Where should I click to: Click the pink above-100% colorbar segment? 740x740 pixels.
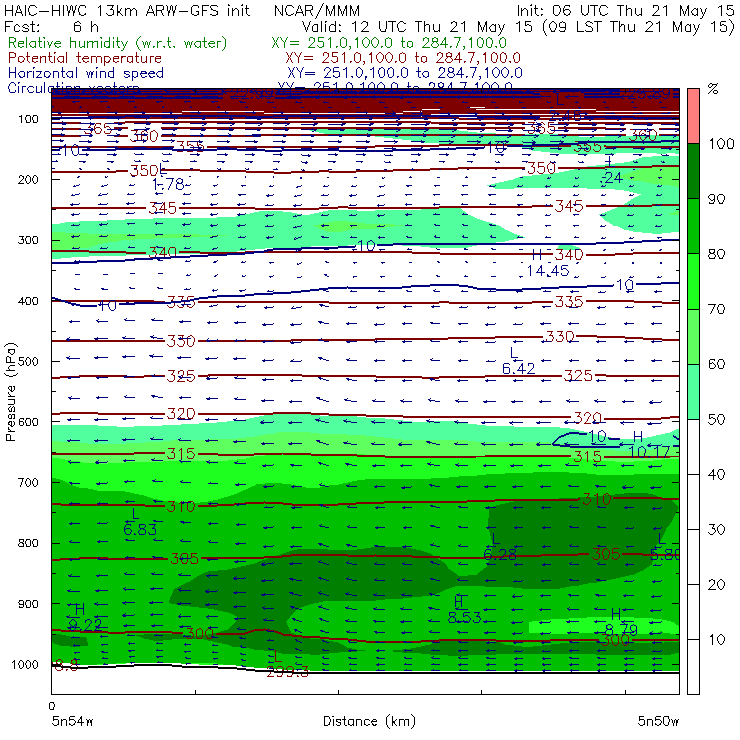tap(693, 116)
